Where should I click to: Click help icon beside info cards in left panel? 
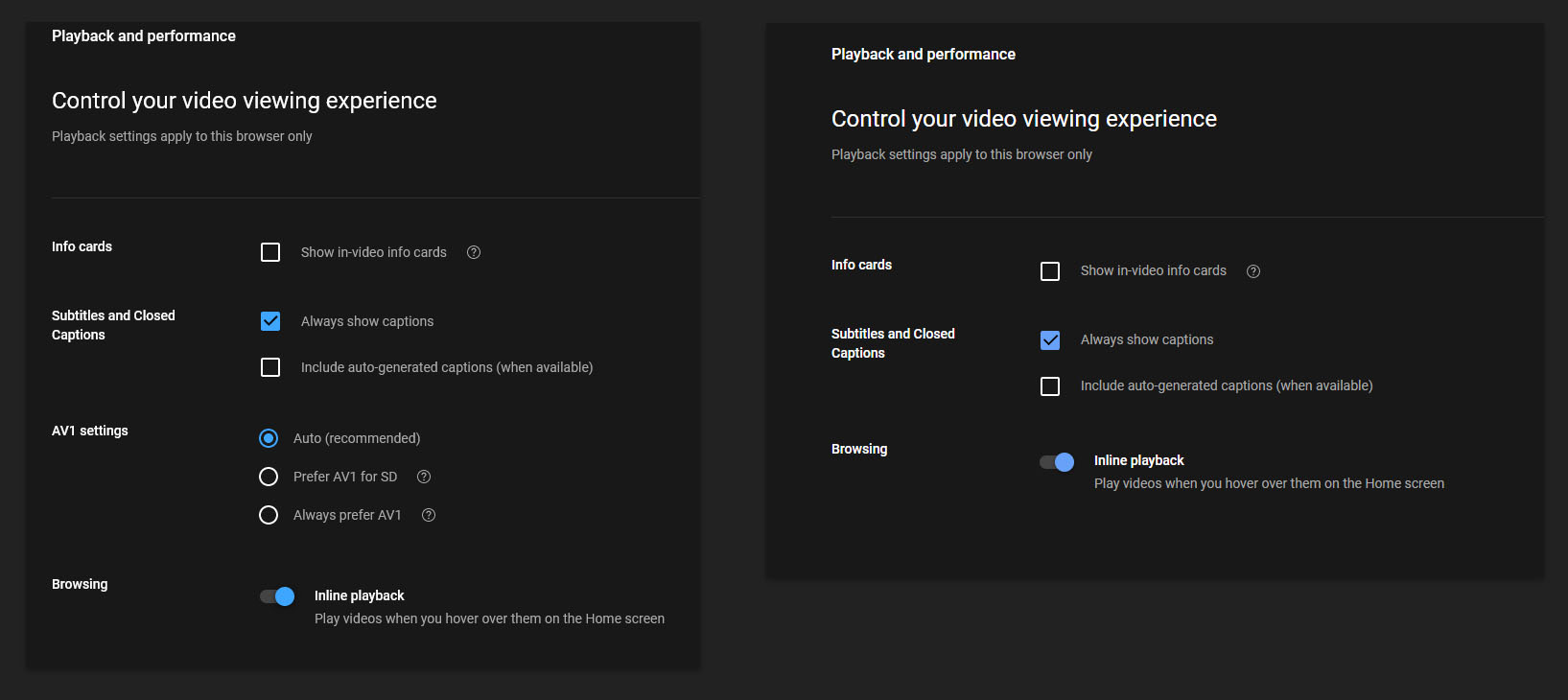[474, 252]
